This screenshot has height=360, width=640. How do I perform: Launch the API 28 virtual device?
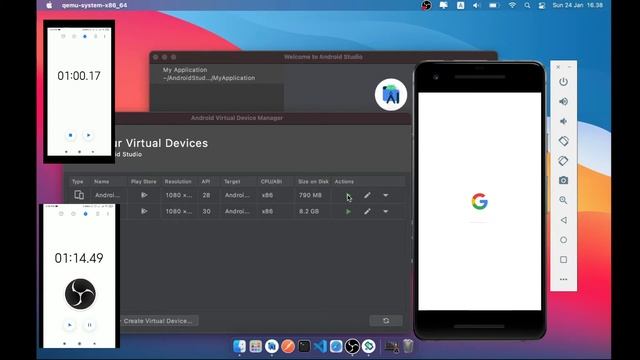pyautogui.click(x=348, y=196)
